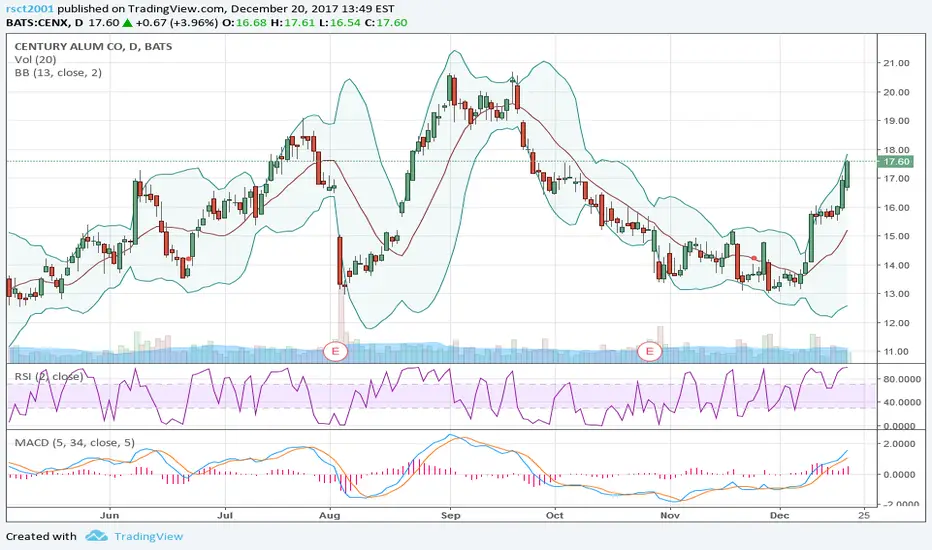This screenshot has height=550, width=932.
Task: Click the high value H:17.61
Action: point(292,23)
